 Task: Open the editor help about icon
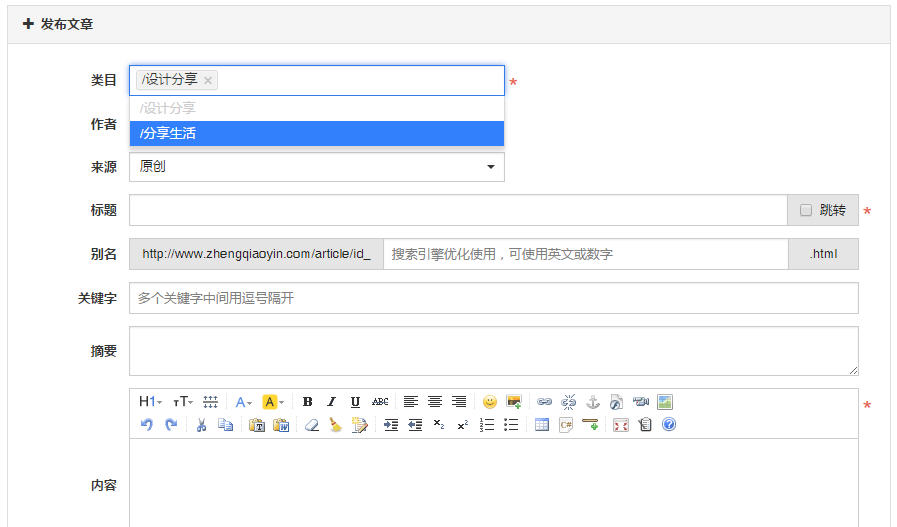click(669, 425)
